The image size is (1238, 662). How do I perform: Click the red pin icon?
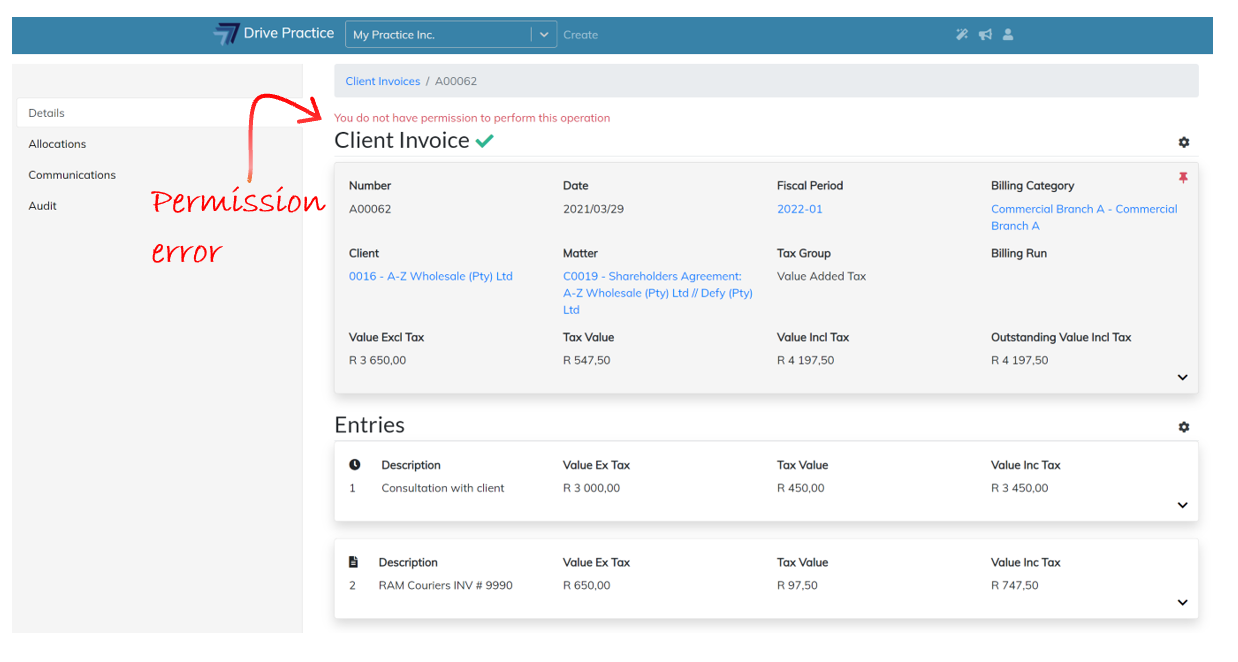1183,178
